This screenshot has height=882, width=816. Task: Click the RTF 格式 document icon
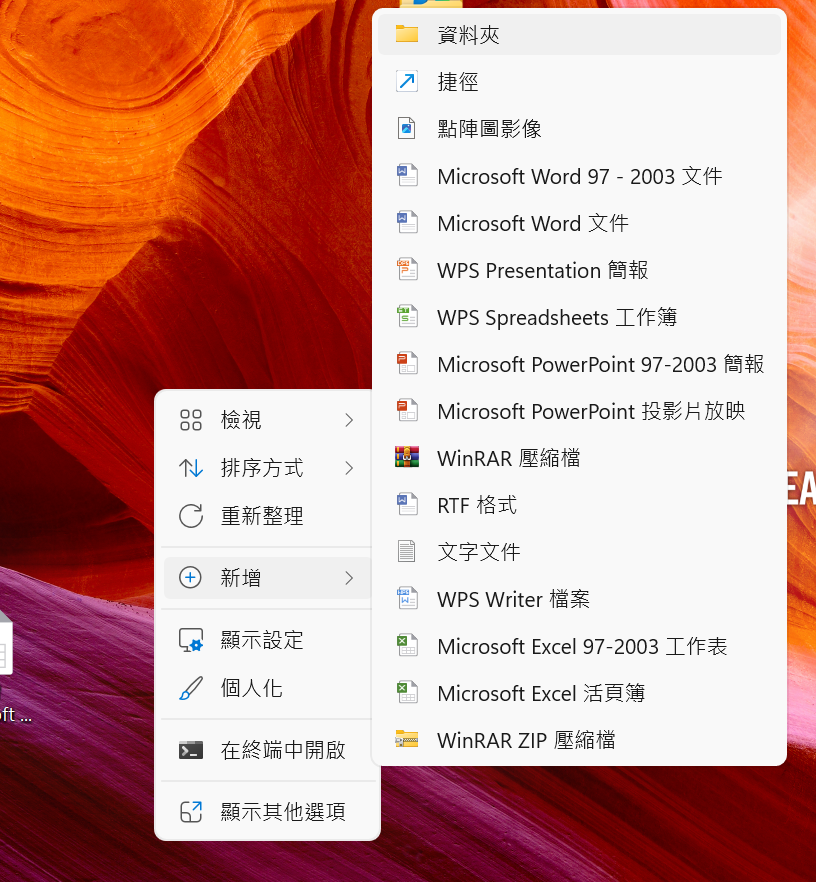click(x=407, y=504)
